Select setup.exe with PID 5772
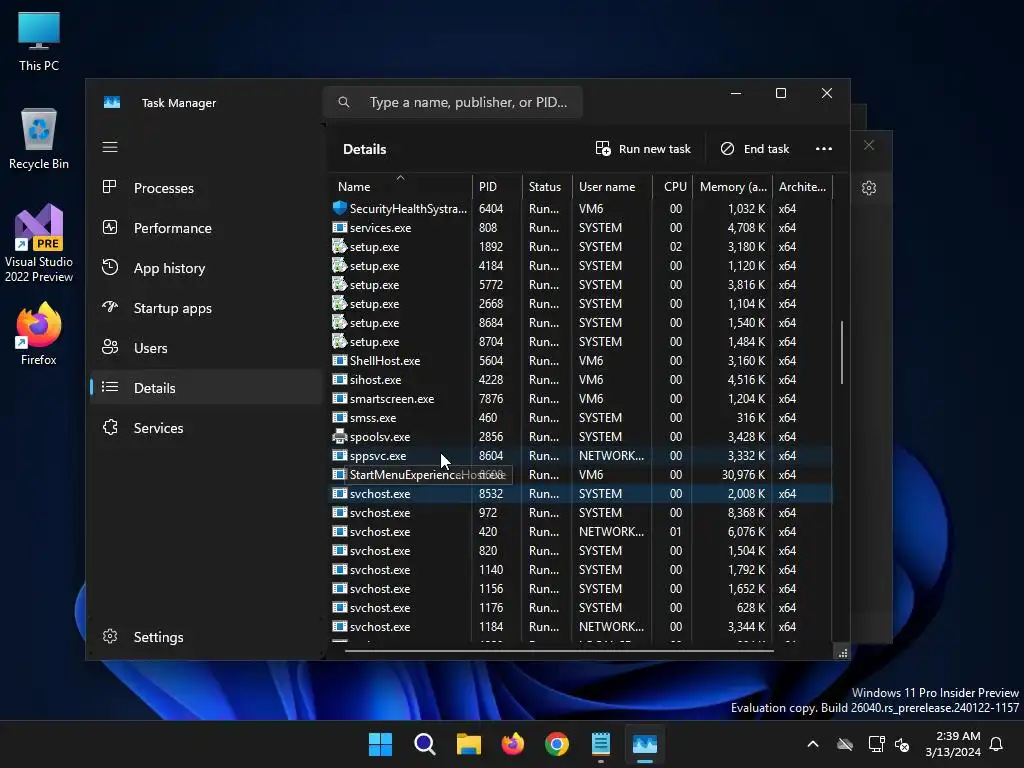The width and height of the screenshot is (1024, 768). pyautogui.click(x=580, y=285)
